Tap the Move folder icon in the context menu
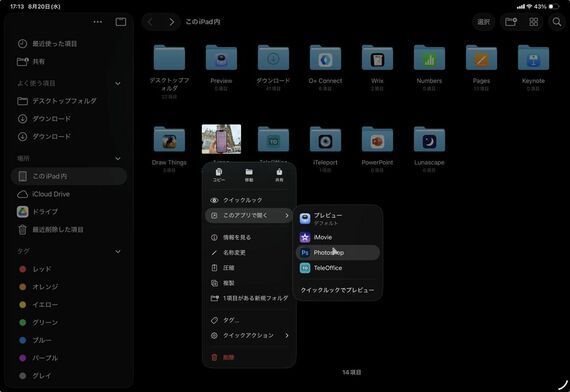Viewport: 570px width, 392px height. pyautogui.click(x=249, y=175)
